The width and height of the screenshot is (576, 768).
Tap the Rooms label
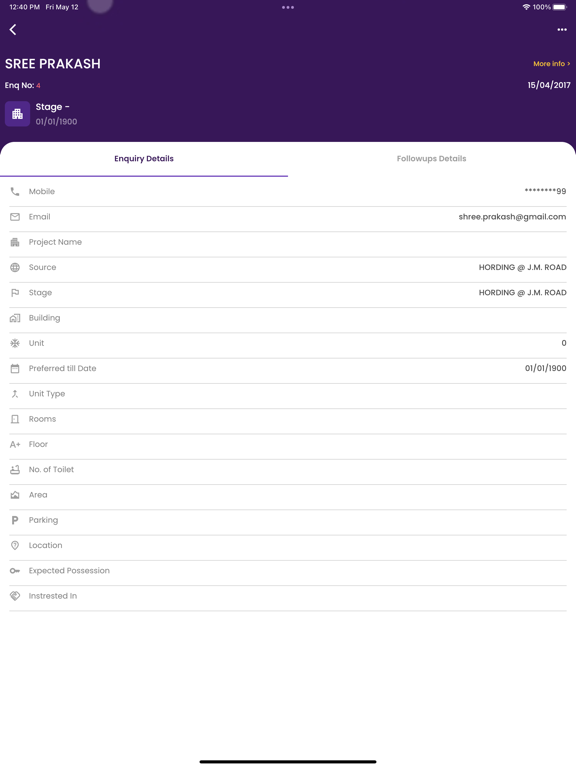[43, 419]
